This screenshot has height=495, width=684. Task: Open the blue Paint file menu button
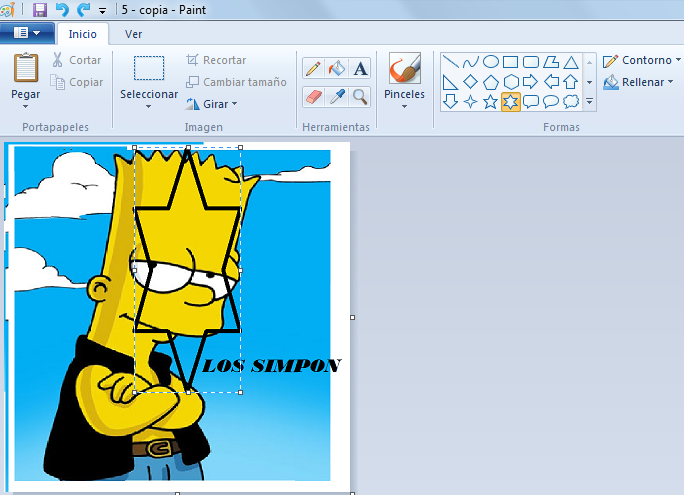click(x=27, y=33)
